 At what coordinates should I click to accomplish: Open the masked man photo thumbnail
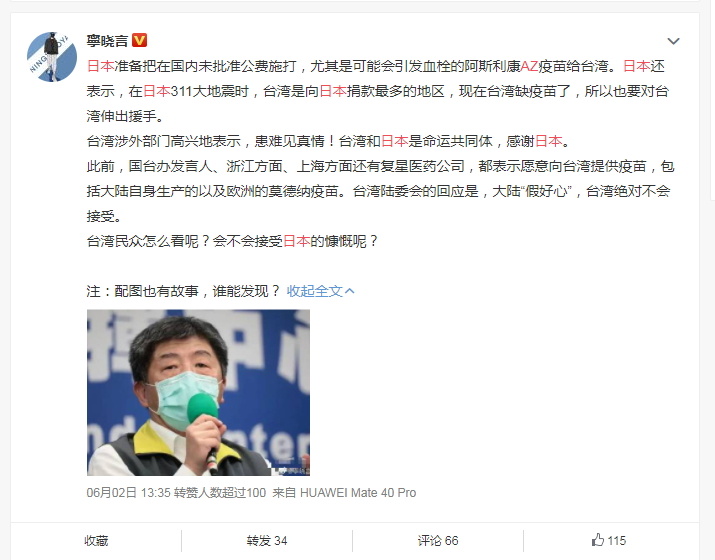coord(198,393)
